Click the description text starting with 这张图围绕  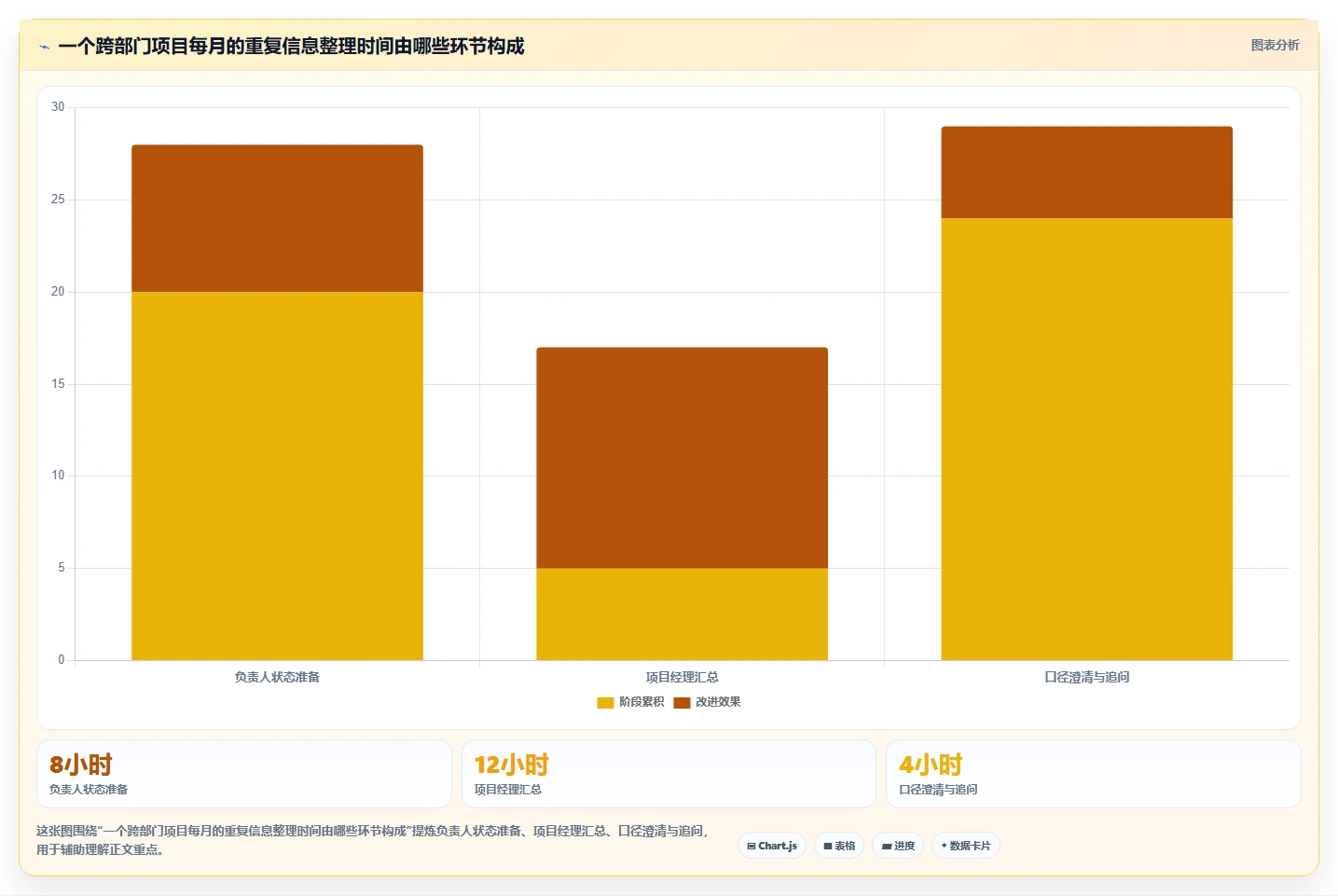click(373, 840)
